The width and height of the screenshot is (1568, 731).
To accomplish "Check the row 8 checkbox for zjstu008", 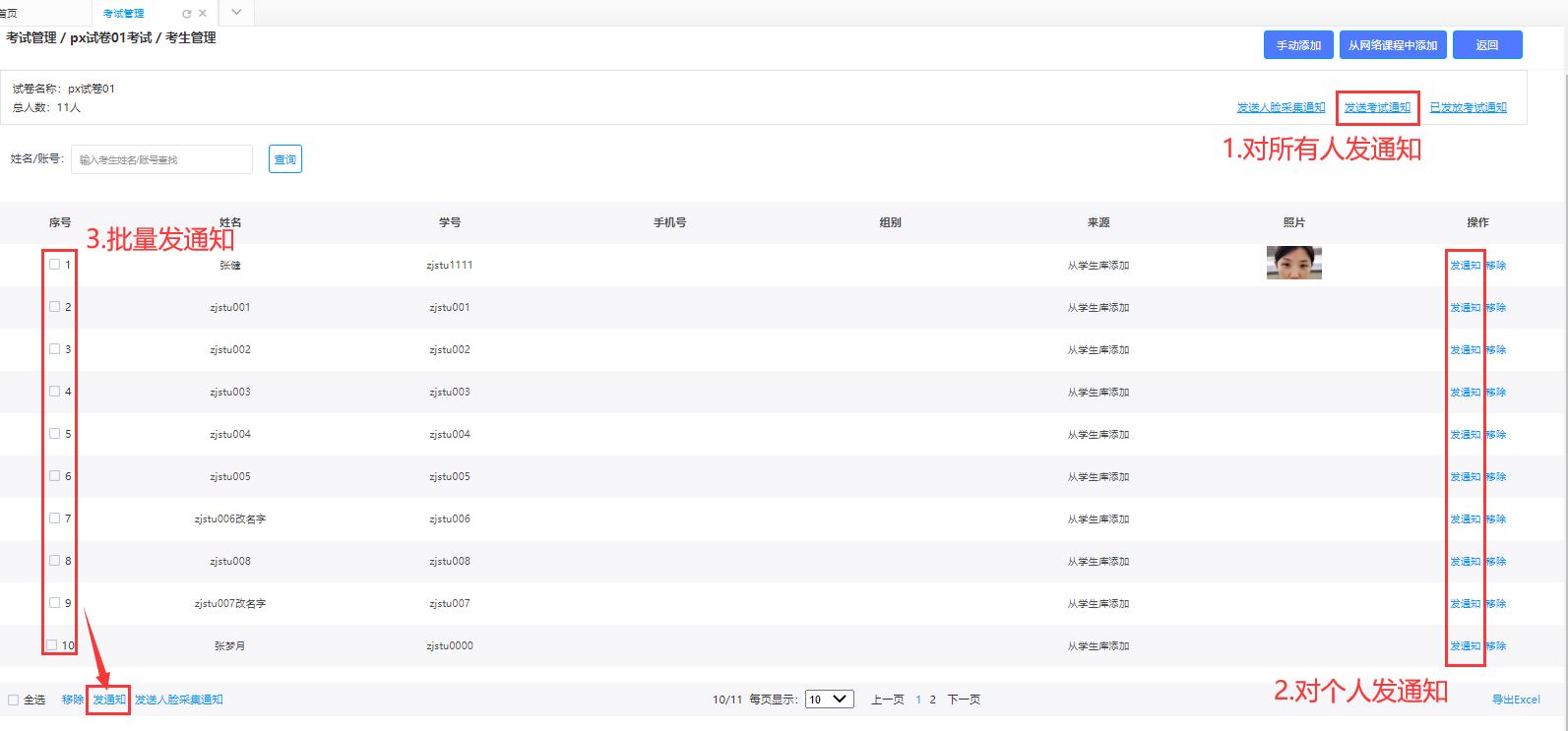I will (x=54, y=560).
